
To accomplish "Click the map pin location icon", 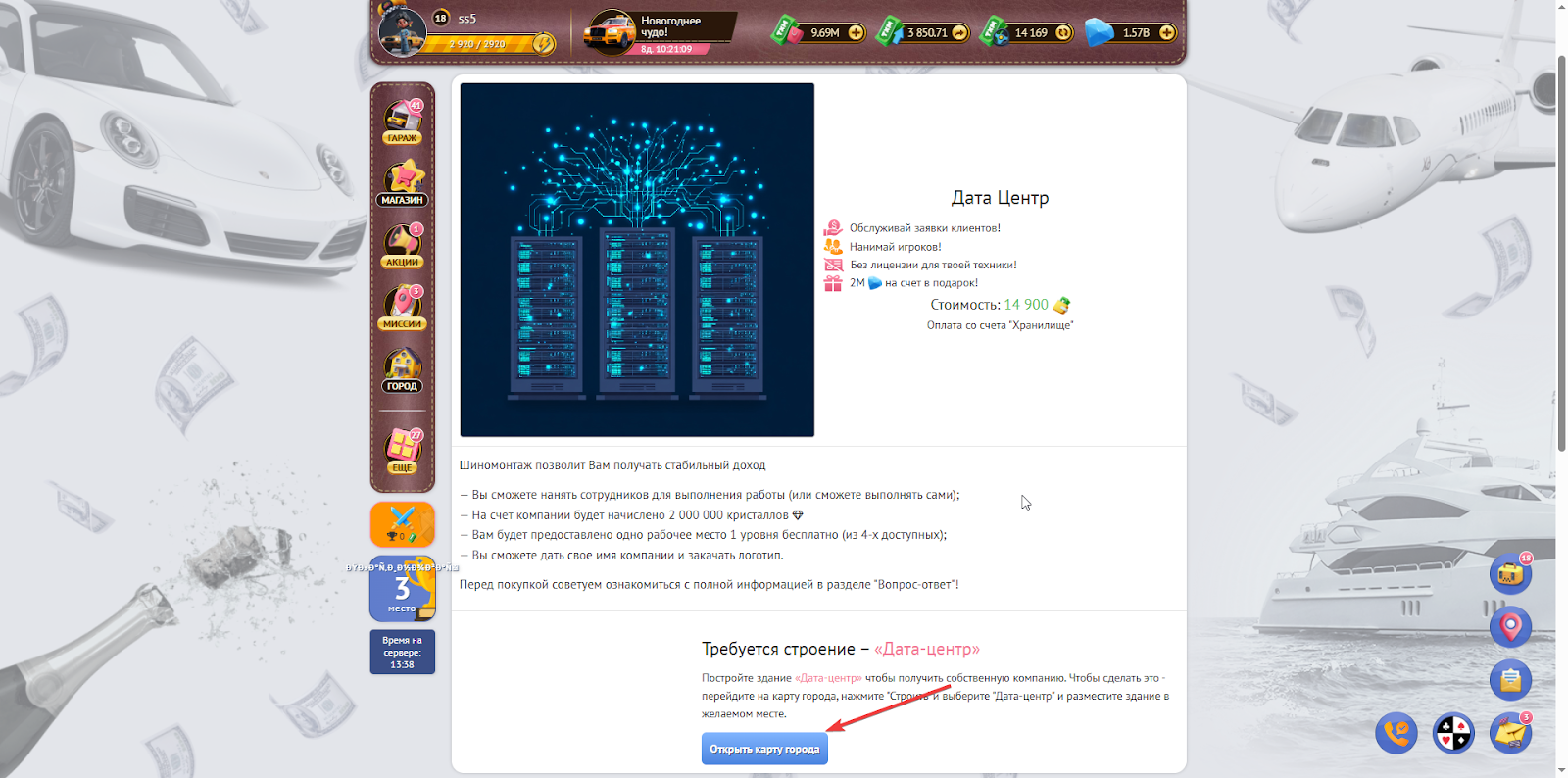I will (1510, 626).
